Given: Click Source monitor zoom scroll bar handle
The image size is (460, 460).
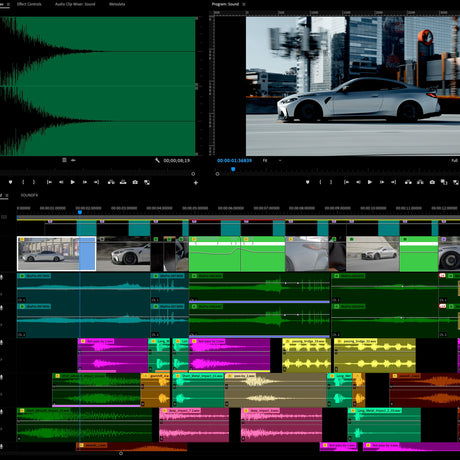Looking at the screenshot, I should [193, 174].
